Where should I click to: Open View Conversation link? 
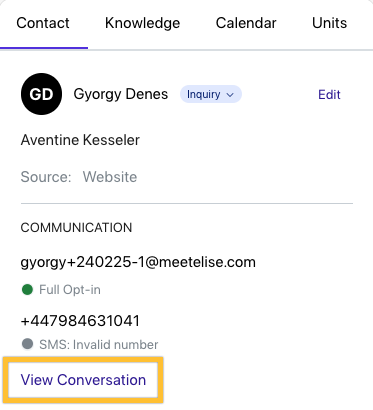tap(83, 380)
